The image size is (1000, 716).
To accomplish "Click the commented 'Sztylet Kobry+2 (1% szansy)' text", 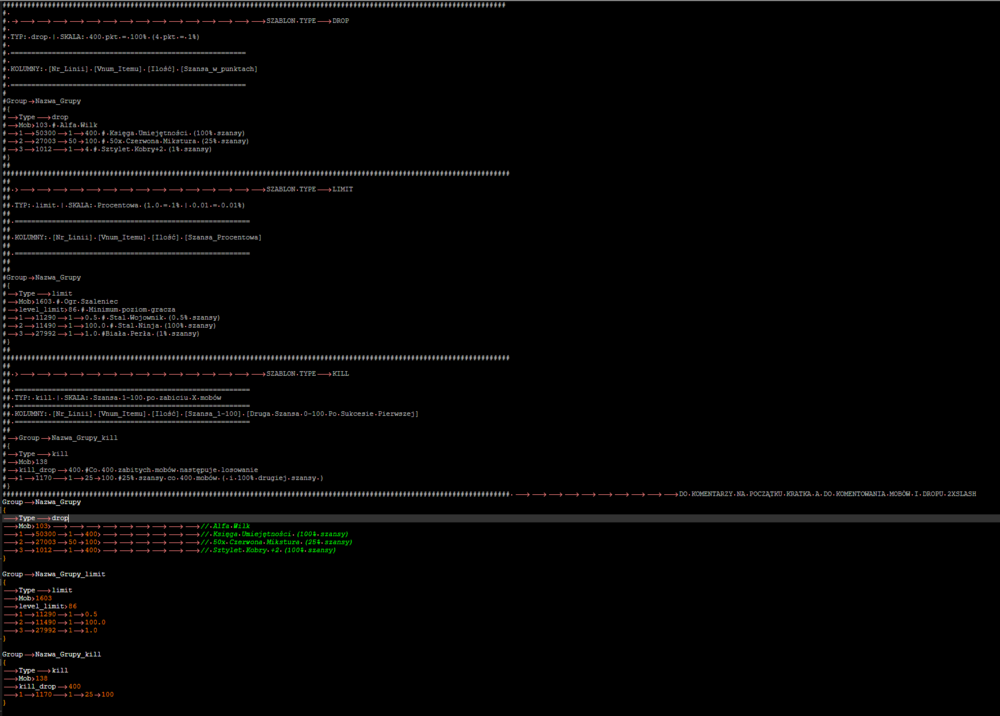I will coord(156,149).
